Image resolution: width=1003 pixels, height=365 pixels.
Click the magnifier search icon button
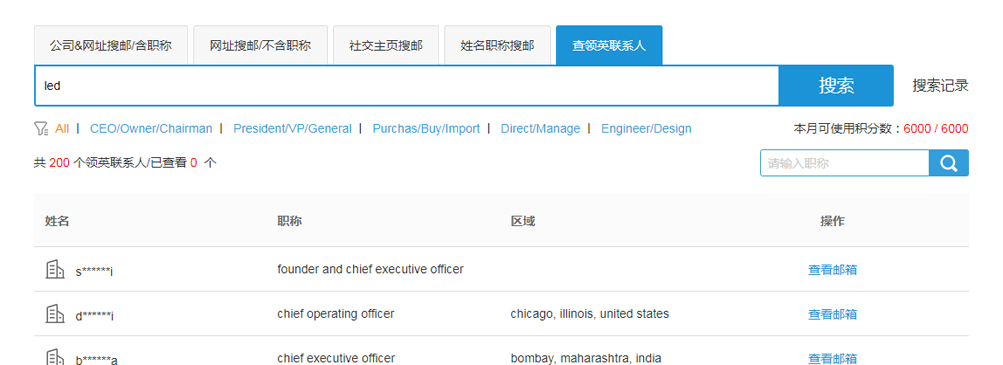[949, 163]
